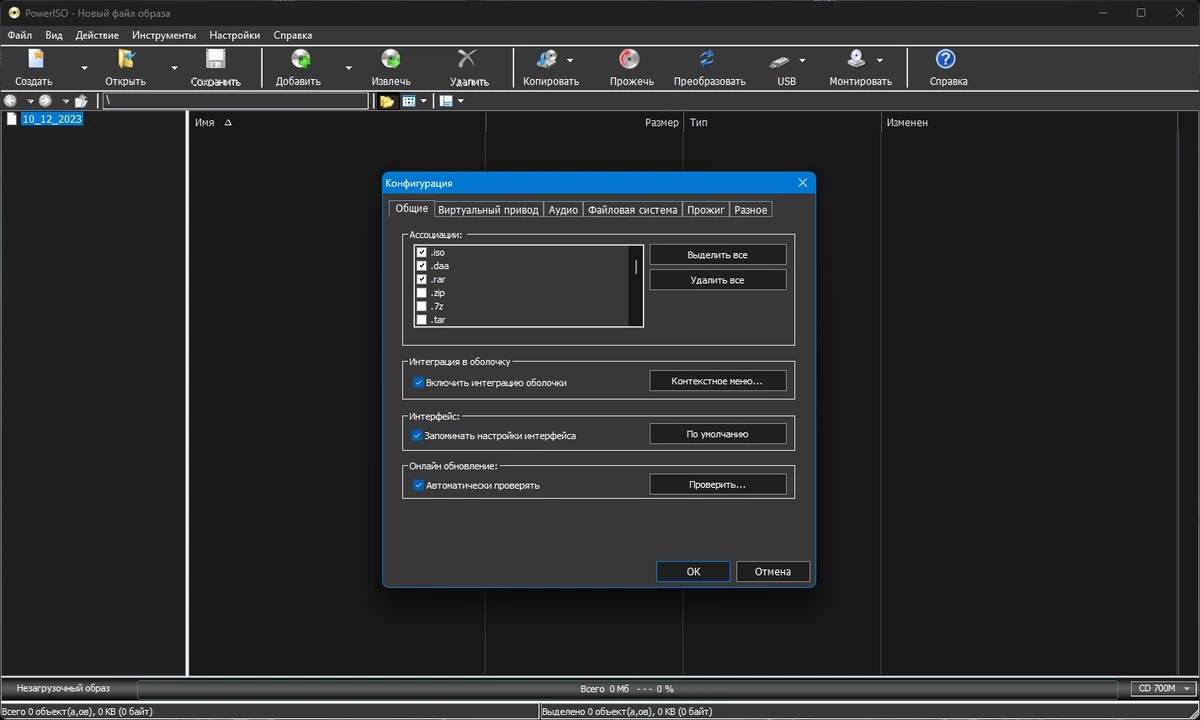This screenshot has height=720, width=1200.
Task: Check the .7z association checkbox
Action: [x=422, y=306]
